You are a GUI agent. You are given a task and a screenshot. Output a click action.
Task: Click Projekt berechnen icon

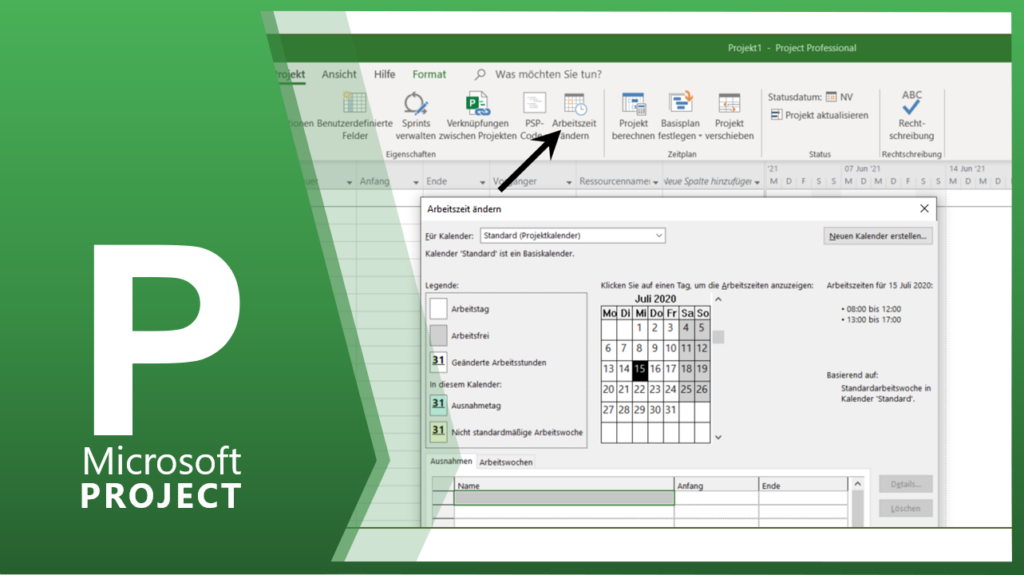tap(633, 103)
